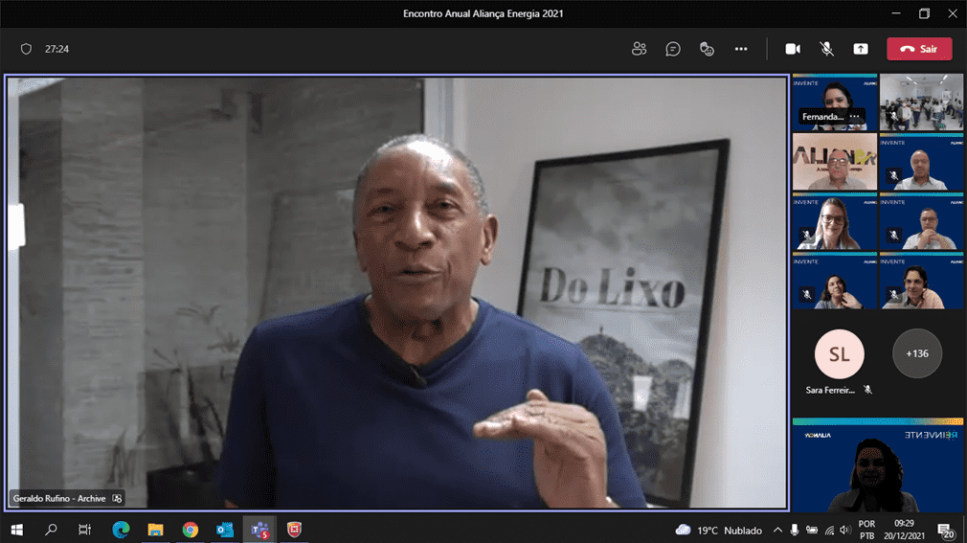967x543 pixels.
Task: Toggle the muted microphone button
Action: pos(826,49)
